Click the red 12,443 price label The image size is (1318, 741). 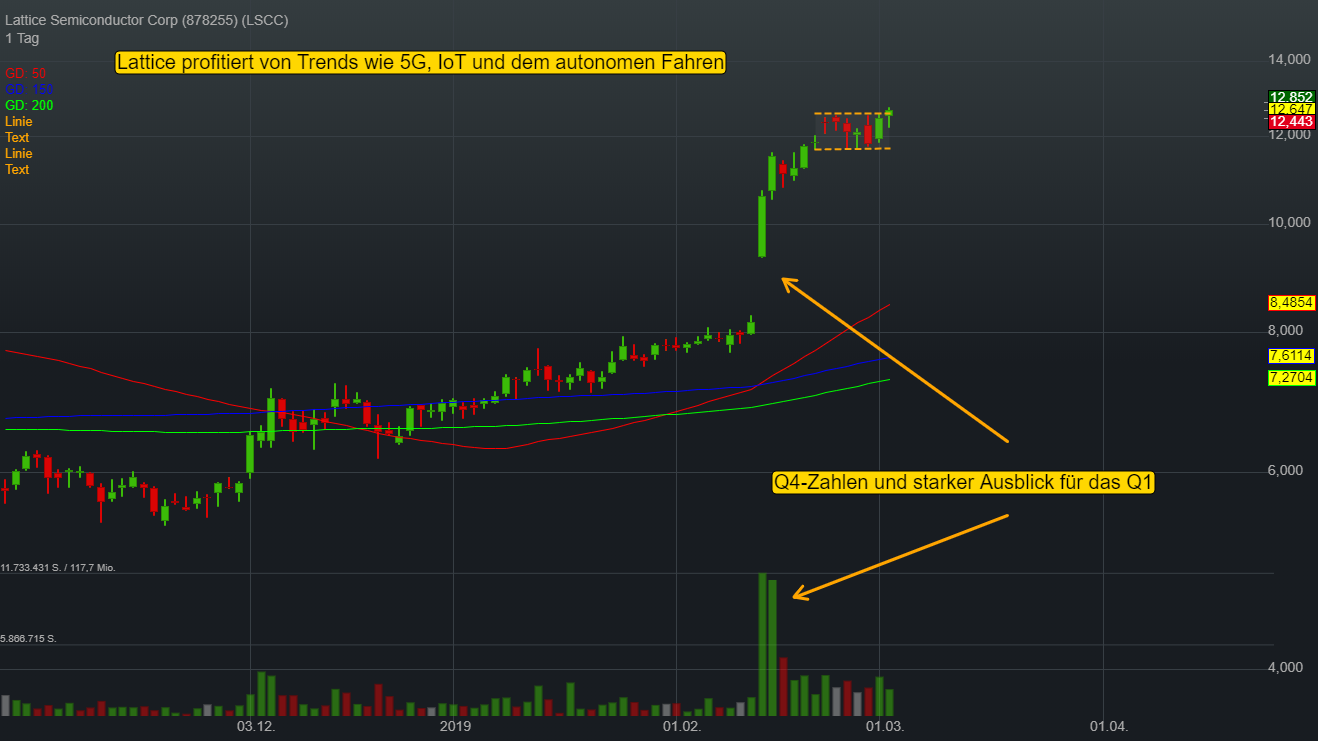(x=1290, y=121)
